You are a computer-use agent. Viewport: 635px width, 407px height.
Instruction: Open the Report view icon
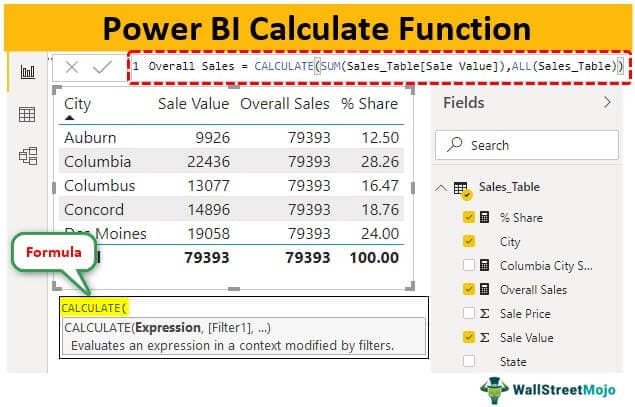pos(26,72)
